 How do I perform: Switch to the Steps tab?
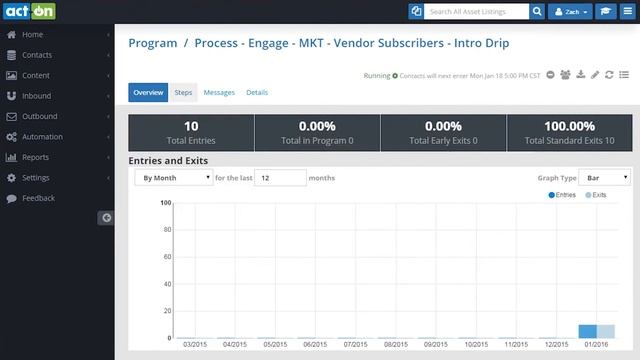(183, 93)
